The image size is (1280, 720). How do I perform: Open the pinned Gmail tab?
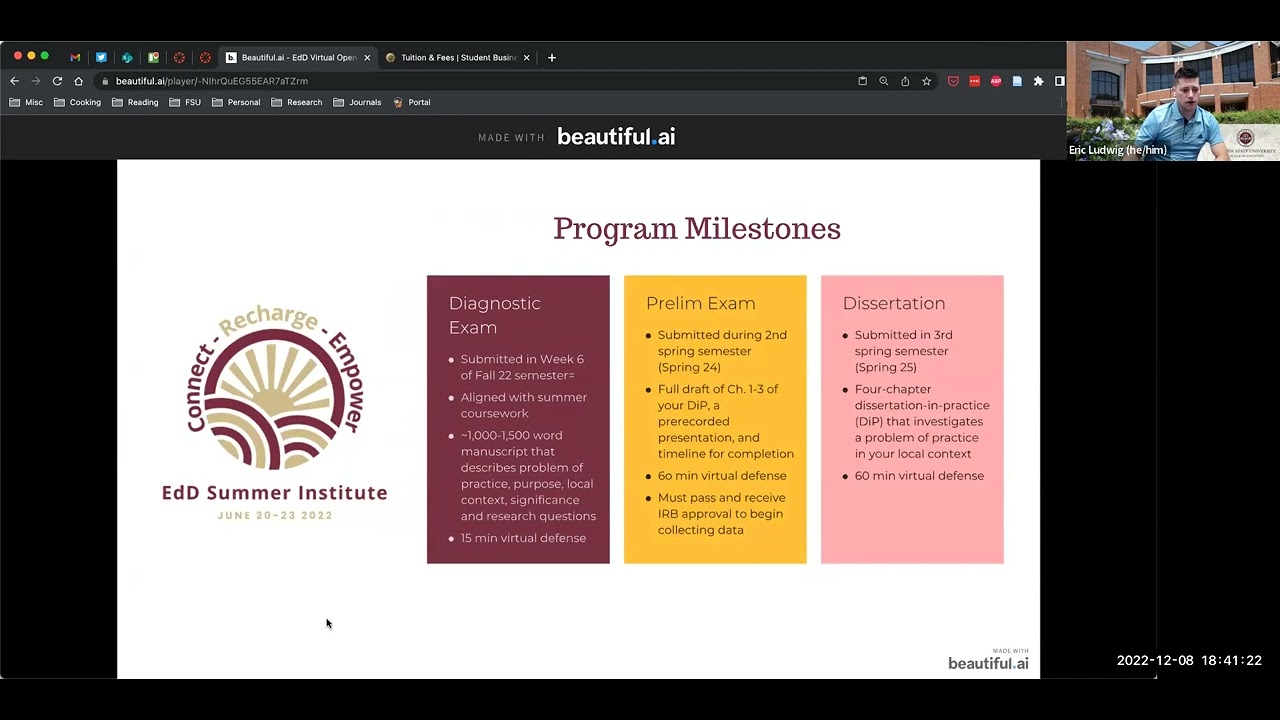tap(75, 58)
